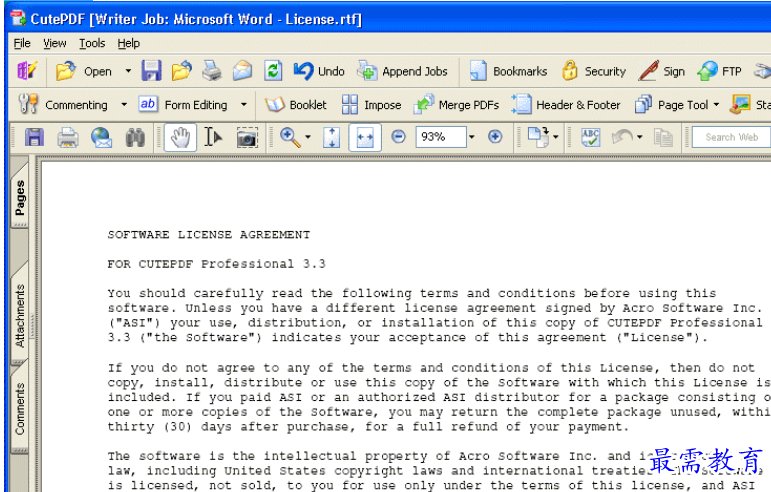Switch to the Comments side tab
The width and height of the screenshot is (771, 492).
pos(20,409)
